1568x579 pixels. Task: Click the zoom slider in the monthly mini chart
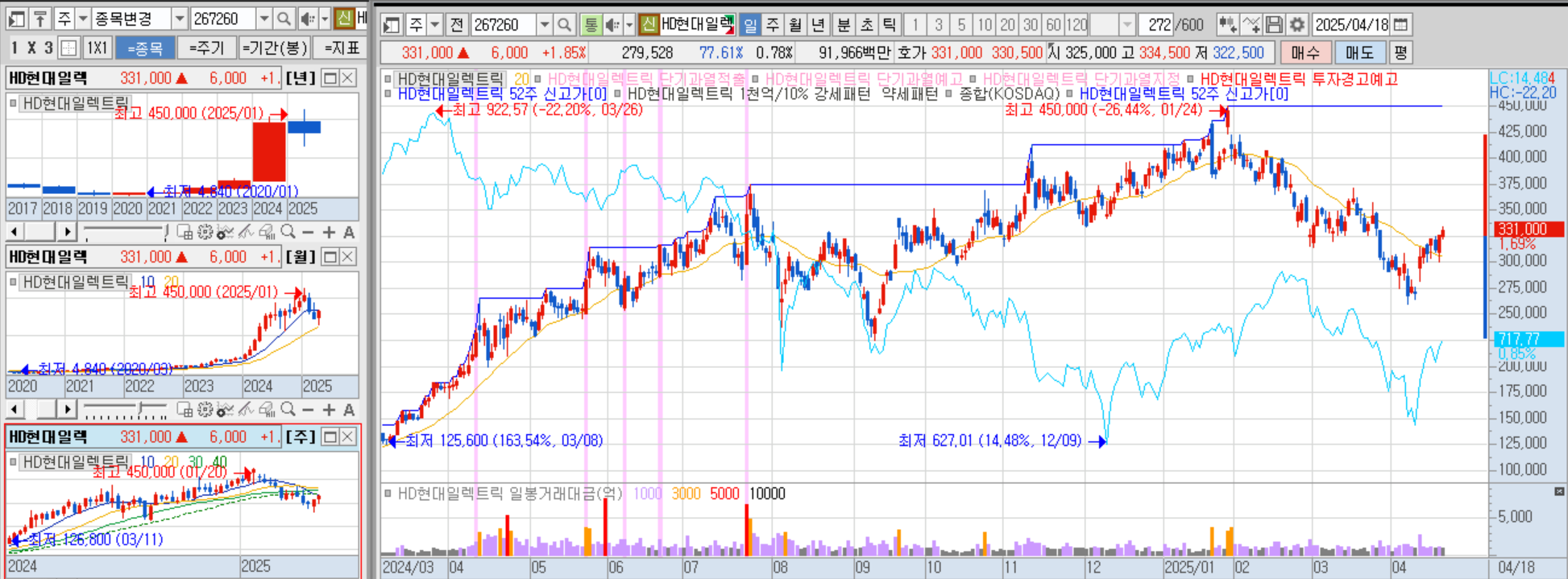point(125,410)
